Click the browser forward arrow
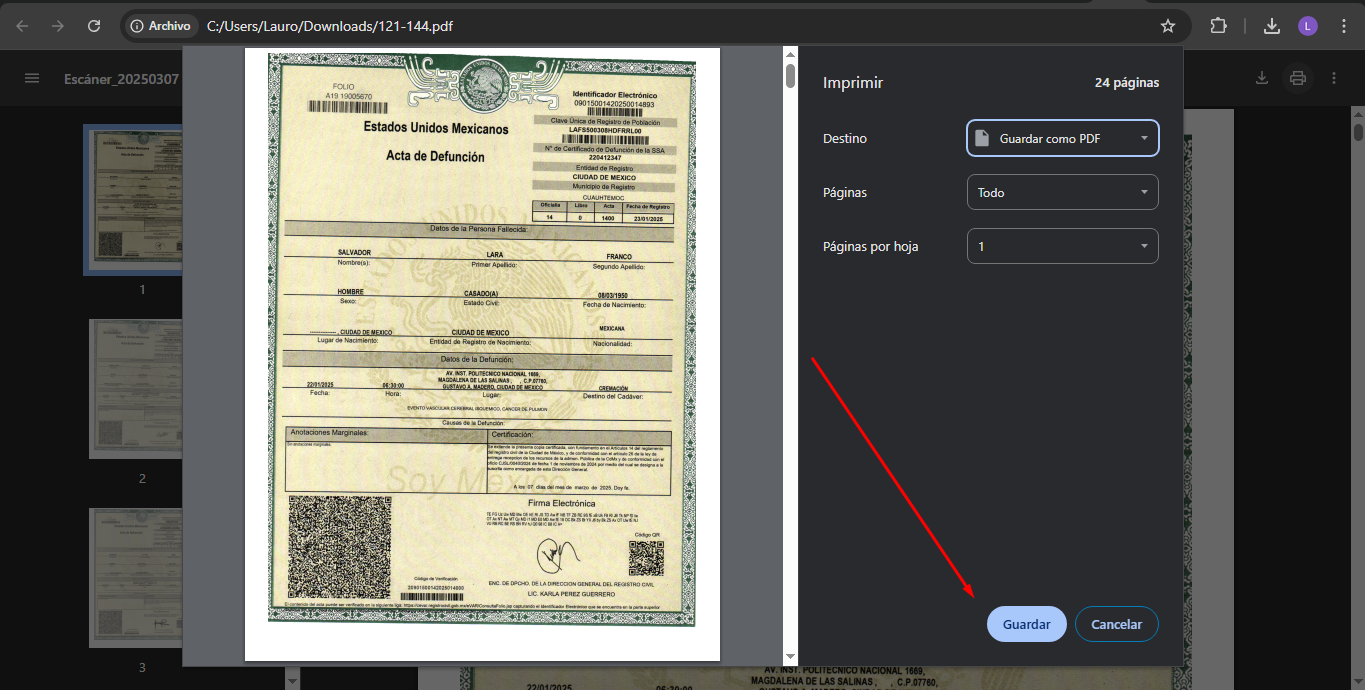 tap(58, 26)
